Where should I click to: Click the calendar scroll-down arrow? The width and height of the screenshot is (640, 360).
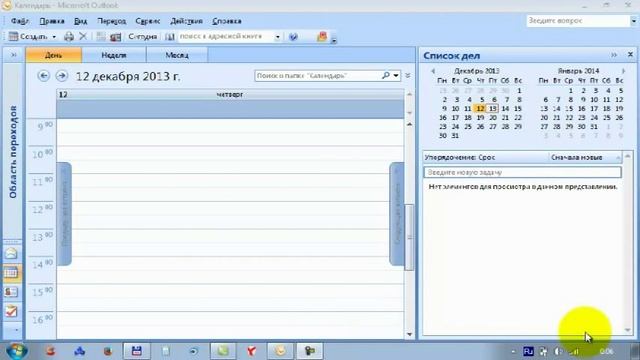coord(409,334)
